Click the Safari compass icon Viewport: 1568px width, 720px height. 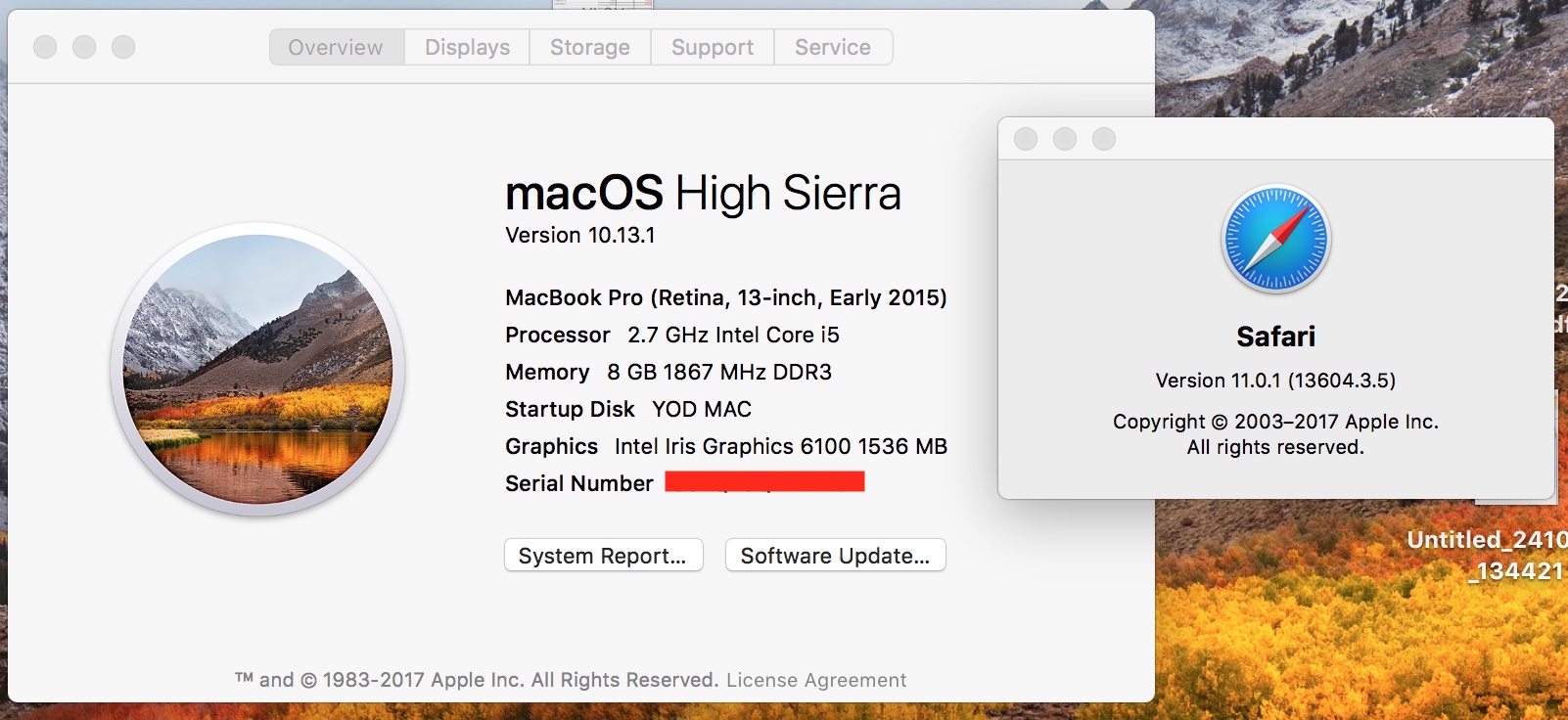[x=1275, y=240]
